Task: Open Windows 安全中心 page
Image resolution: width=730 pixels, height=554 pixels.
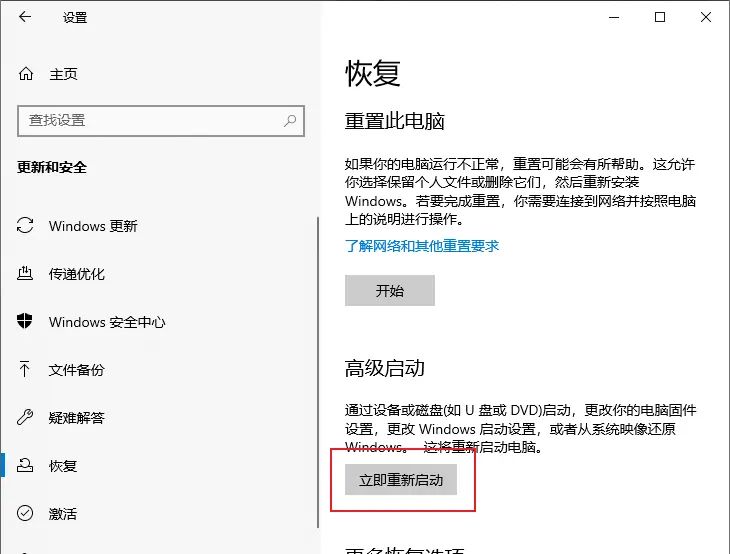Action: [107, 322]
